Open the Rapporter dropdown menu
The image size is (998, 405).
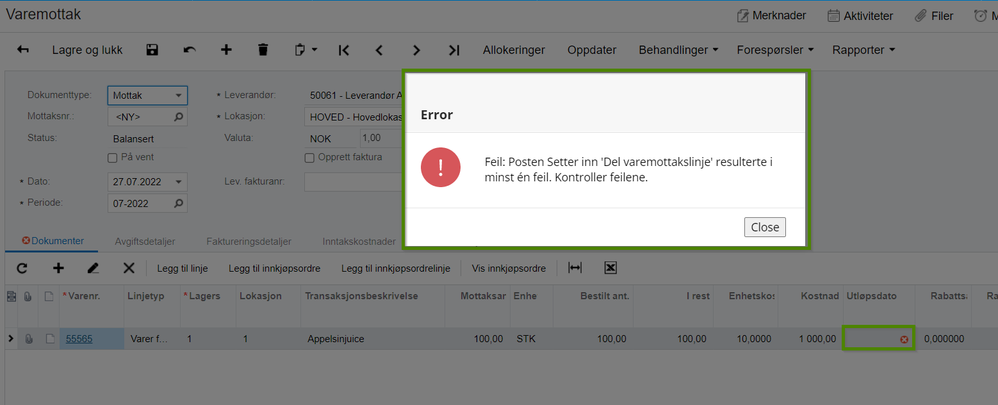pyautogui.click(x=864, y=50)
